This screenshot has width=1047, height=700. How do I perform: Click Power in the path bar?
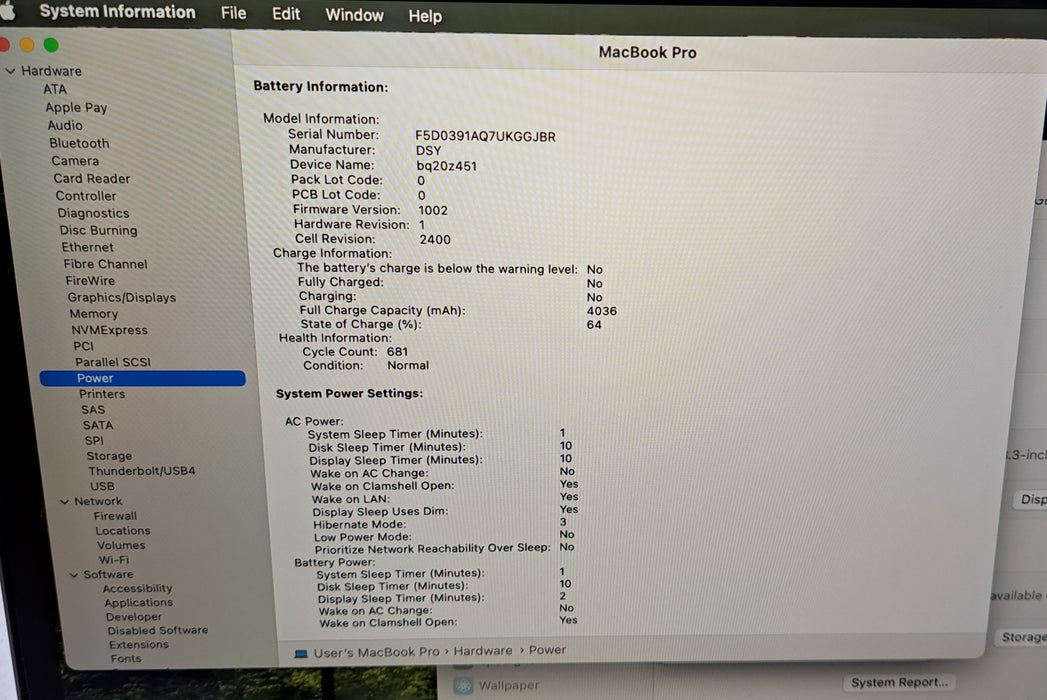[547, 649]
